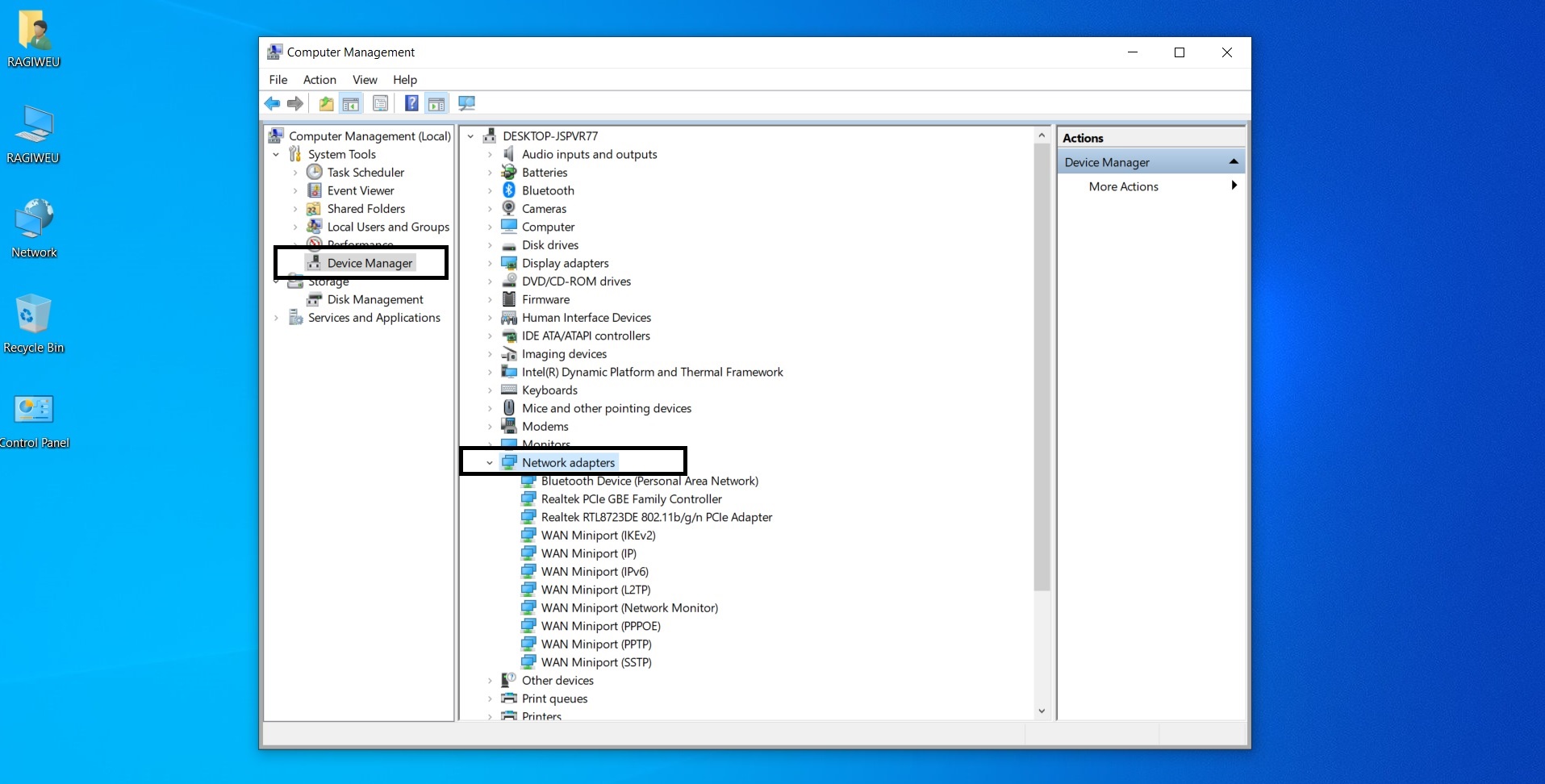The height and width of the screenshot is (784, 1545).
Task: Open More Actions submenu
Action: tap(1123, 186)
